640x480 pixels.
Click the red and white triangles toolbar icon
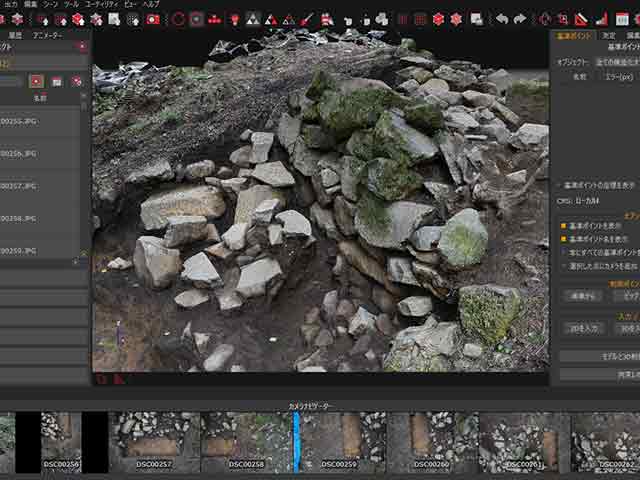(271, 19)
